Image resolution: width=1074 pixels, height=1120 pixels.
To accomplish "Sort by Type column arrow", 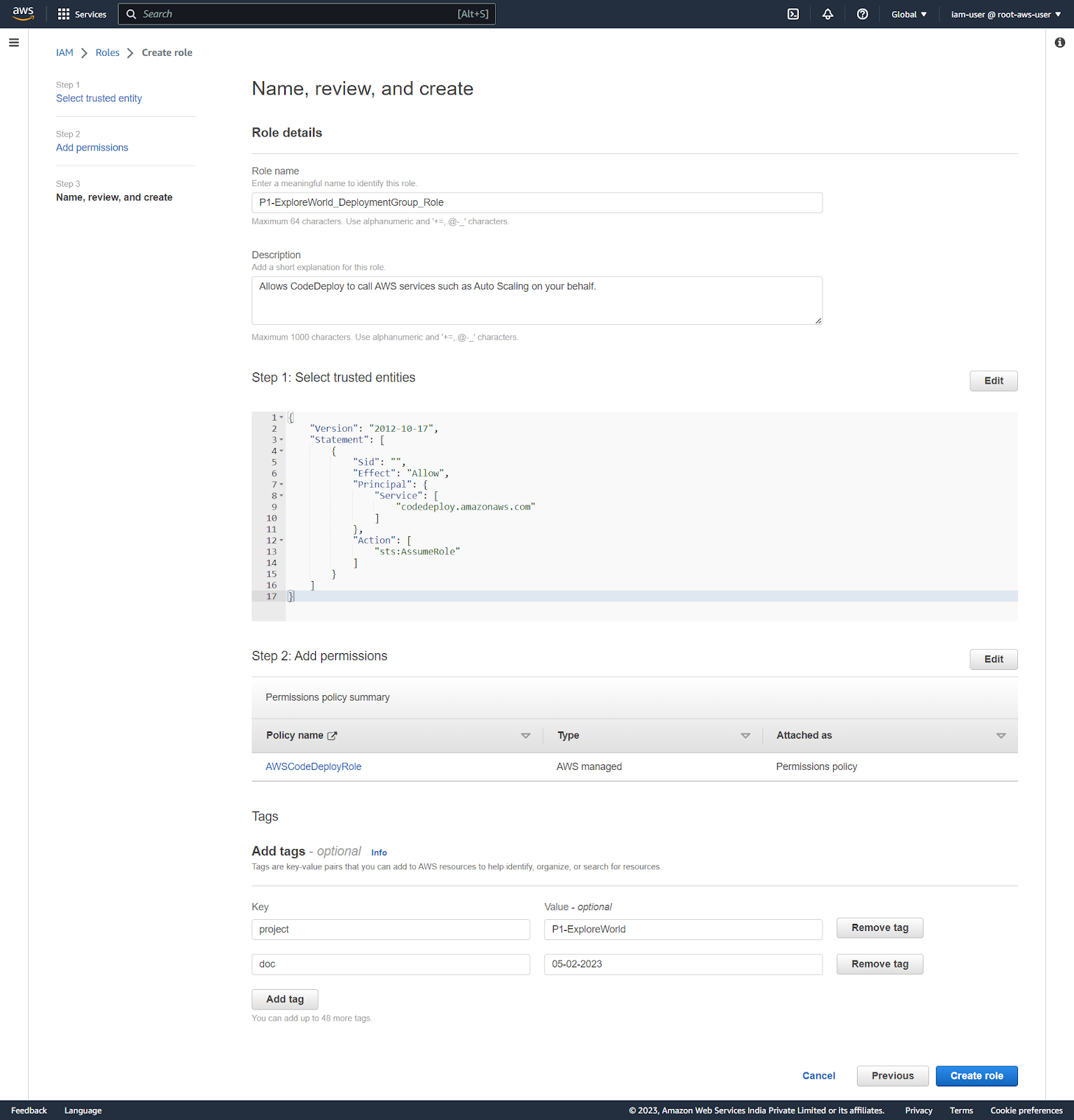I will tap(746, 736).
